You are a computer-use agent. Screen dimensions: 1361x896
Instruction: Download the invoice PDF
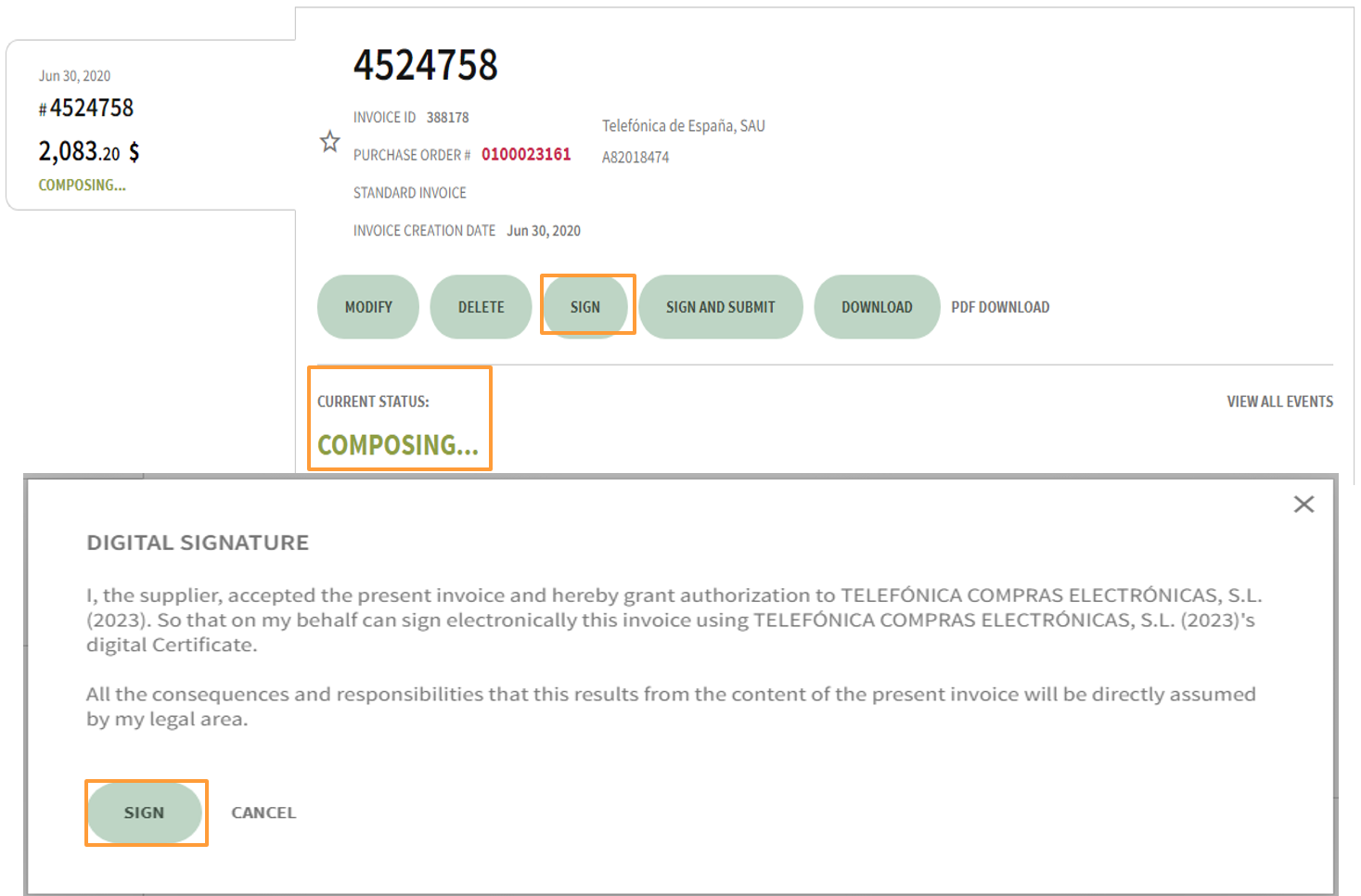point(1000,306)
